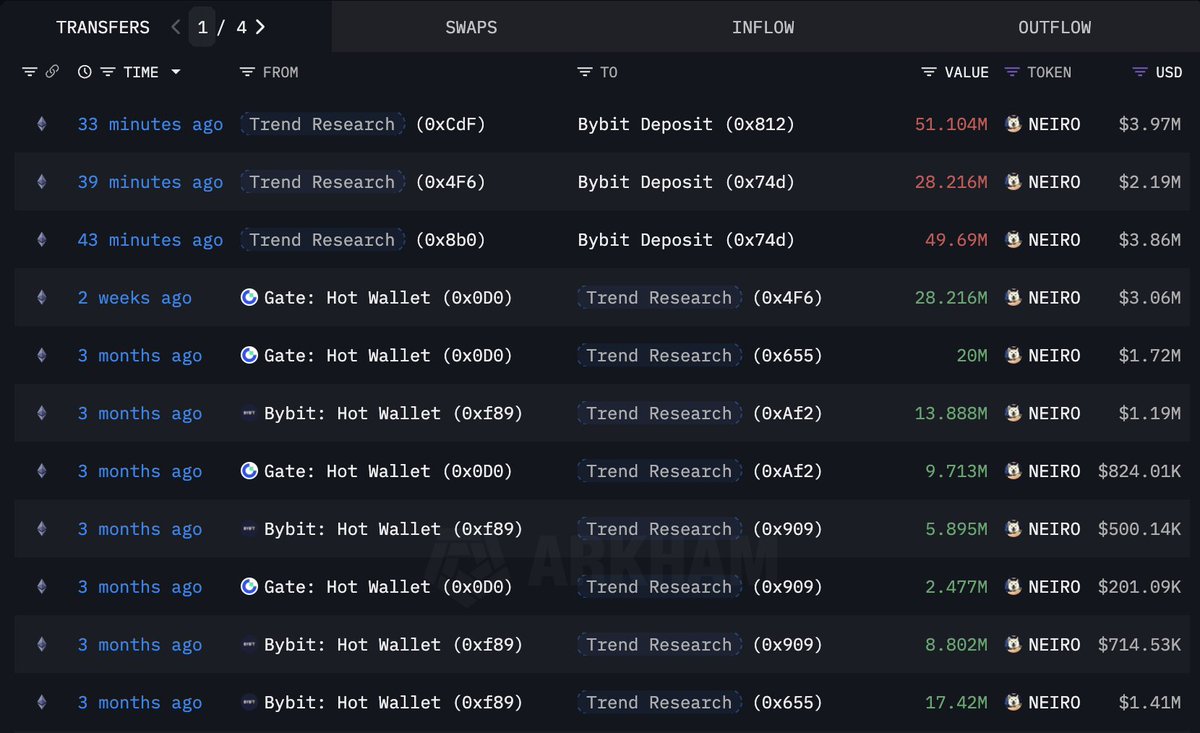1200x733 pixels.
Task: Click the current page number box
Action: [x=203, y=27]
